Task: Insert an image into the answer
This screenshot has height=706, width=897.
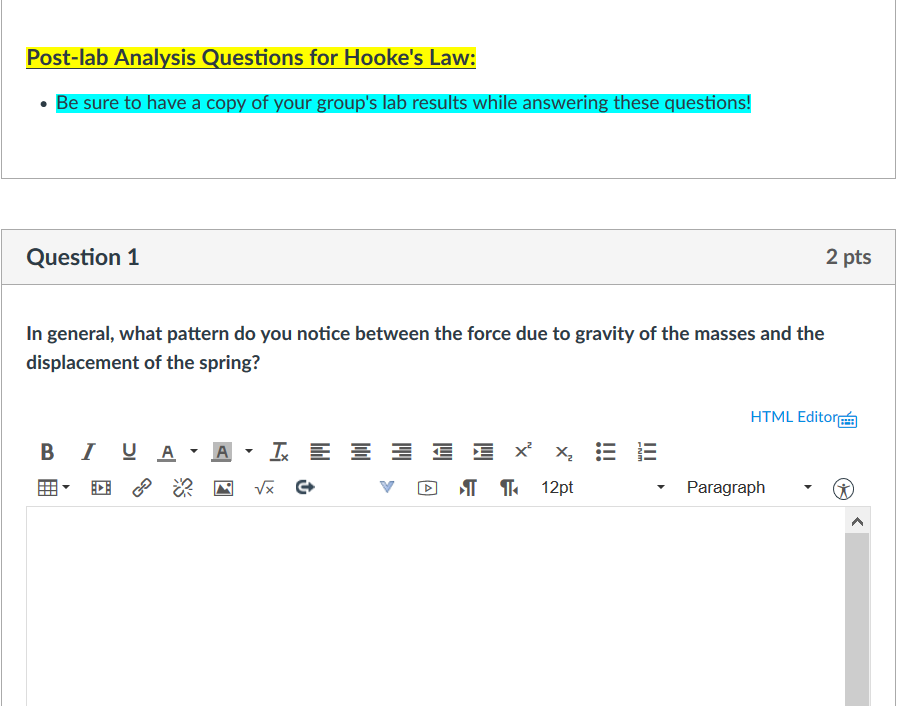Action: 223,487
